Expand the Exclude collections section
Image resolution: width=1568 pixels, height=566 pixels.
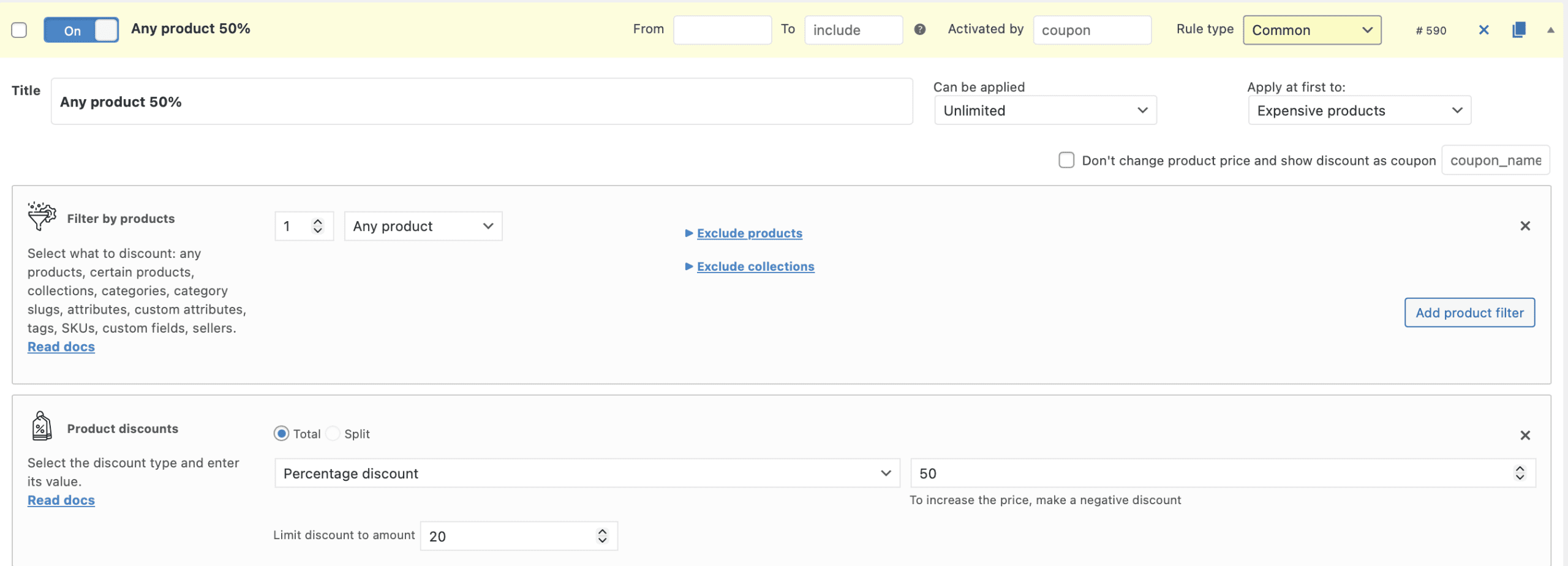pos(755,266)
